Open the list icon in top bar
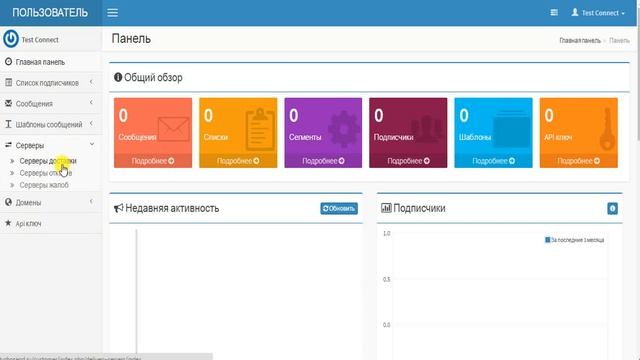The image size is (640, 360). tap(554, 13)
